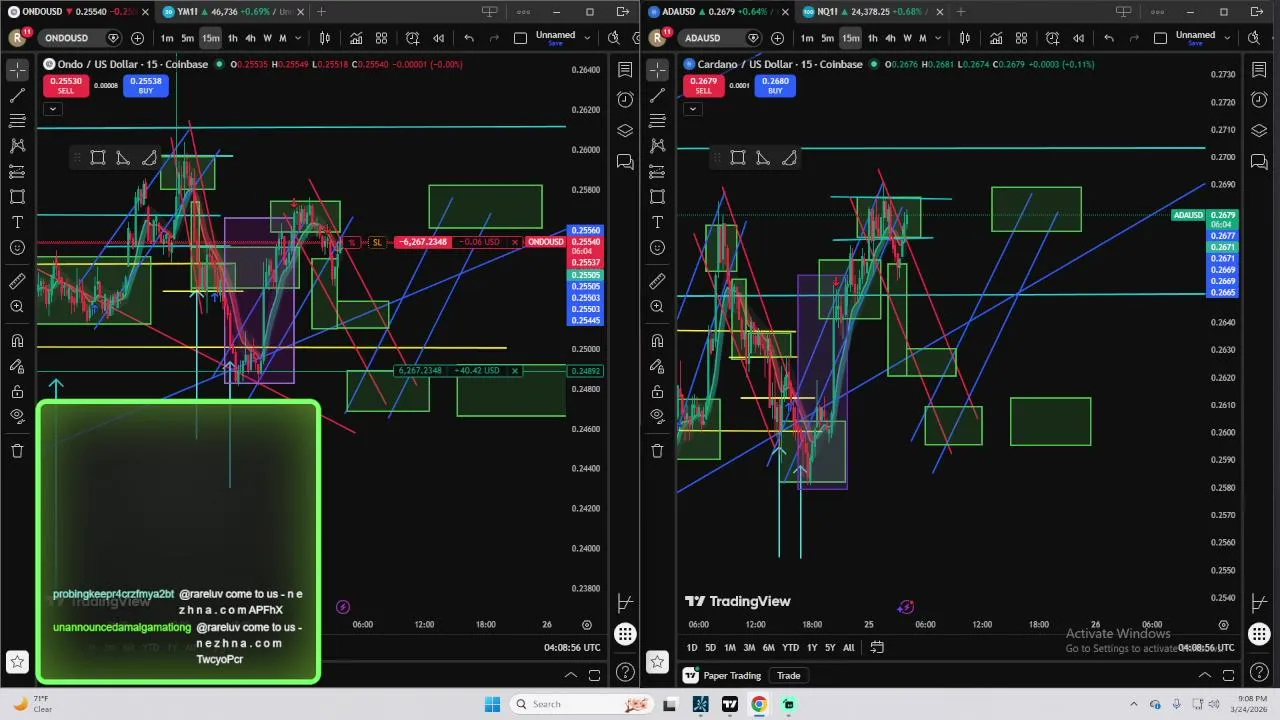Select the ruler measure tool in ONDOUSD window

coord(17,282)
